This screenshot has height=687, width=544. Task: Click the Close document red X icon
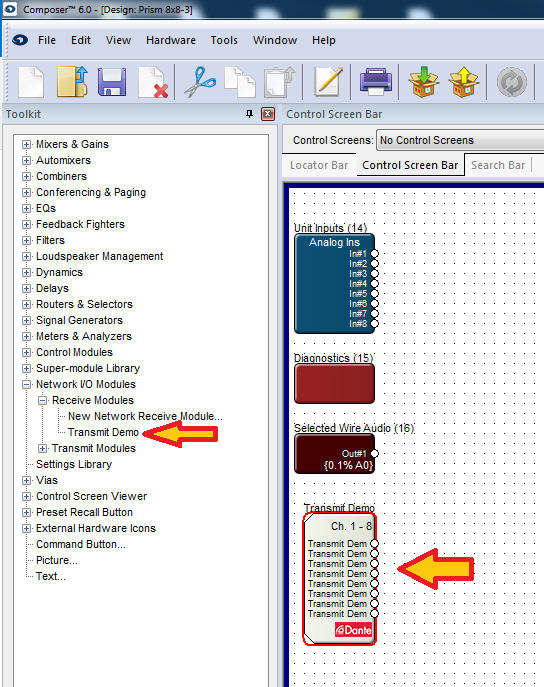click(153, 82)
